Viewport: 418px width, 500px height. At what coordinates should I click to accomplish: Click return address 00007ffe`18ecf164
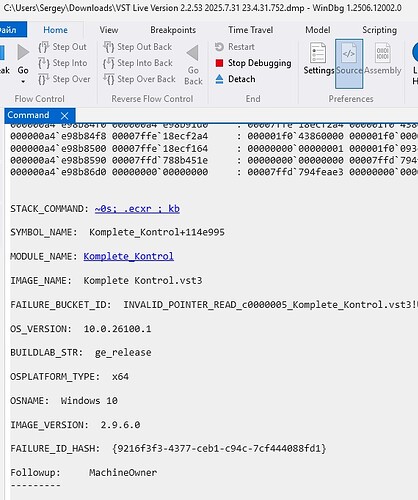coord(160,148)
